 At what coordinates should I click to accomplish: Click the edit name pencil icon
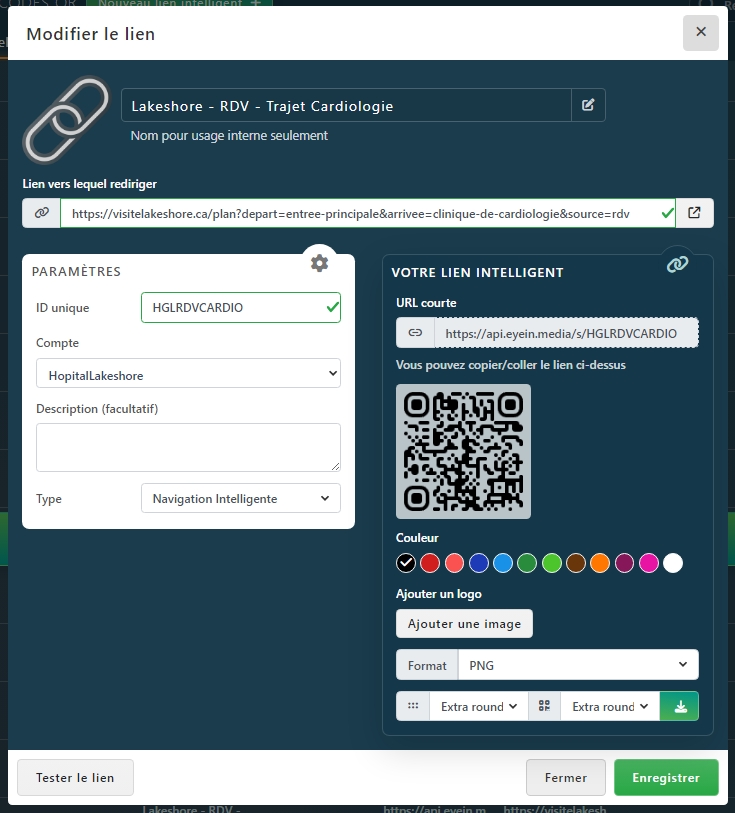click(588, 105)
